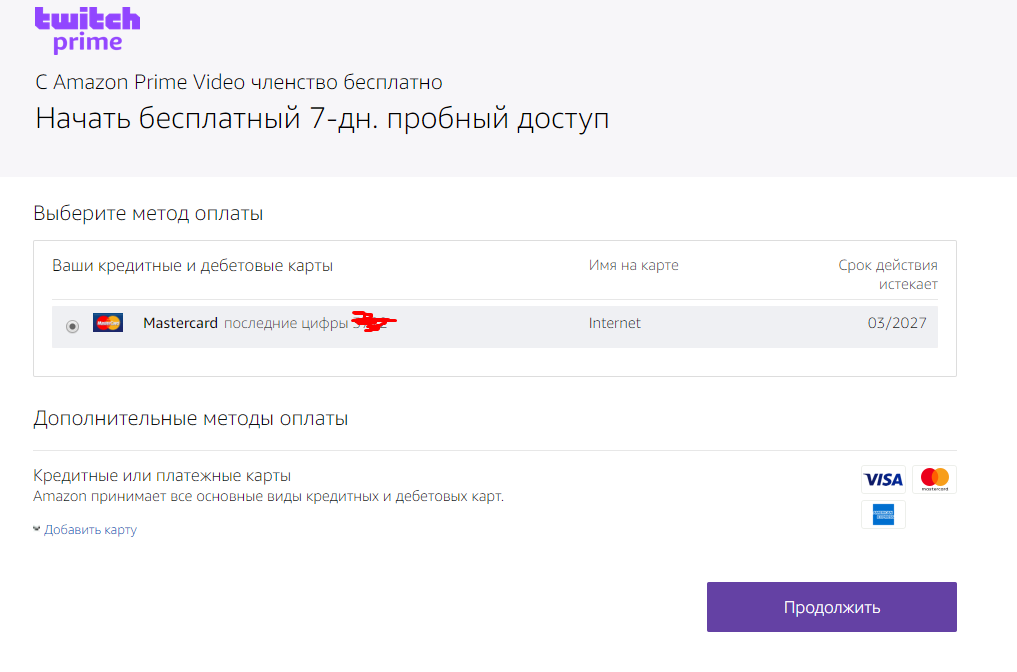Click the American Express card logo
Image resolution: width=1017 pixels, height=672 pixels.
click(883, 514)
